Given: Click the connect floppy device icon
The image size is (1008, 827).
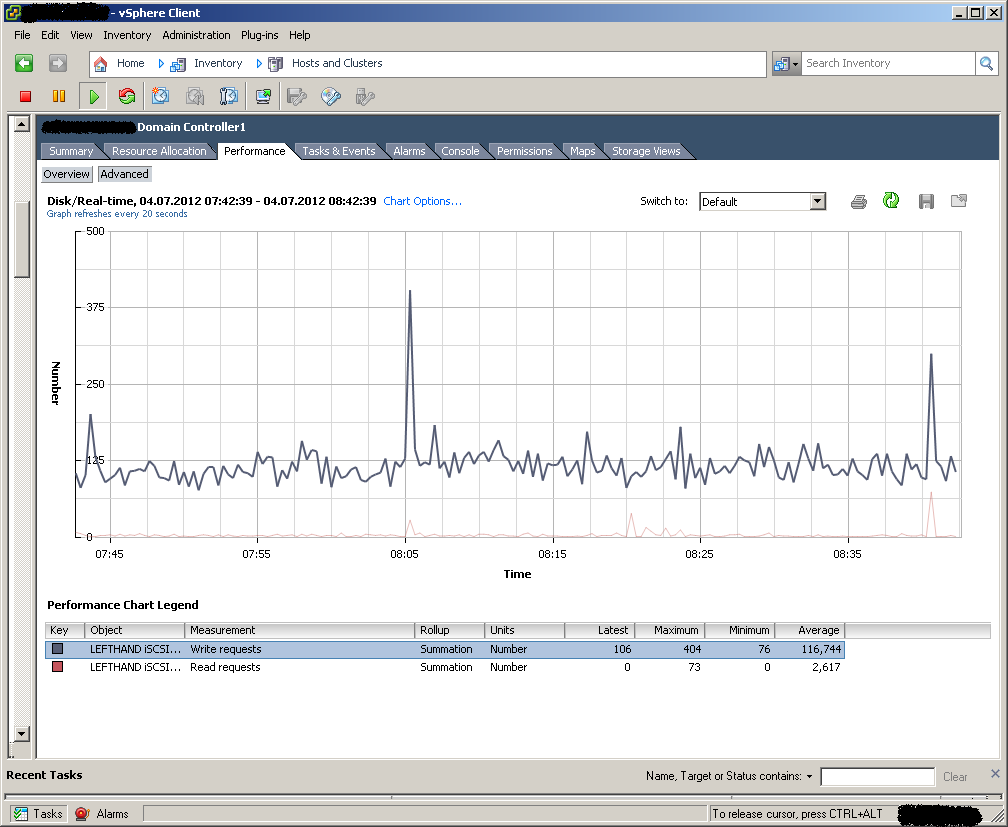Looking at the screenshot, I should click(x=296, y=96).
